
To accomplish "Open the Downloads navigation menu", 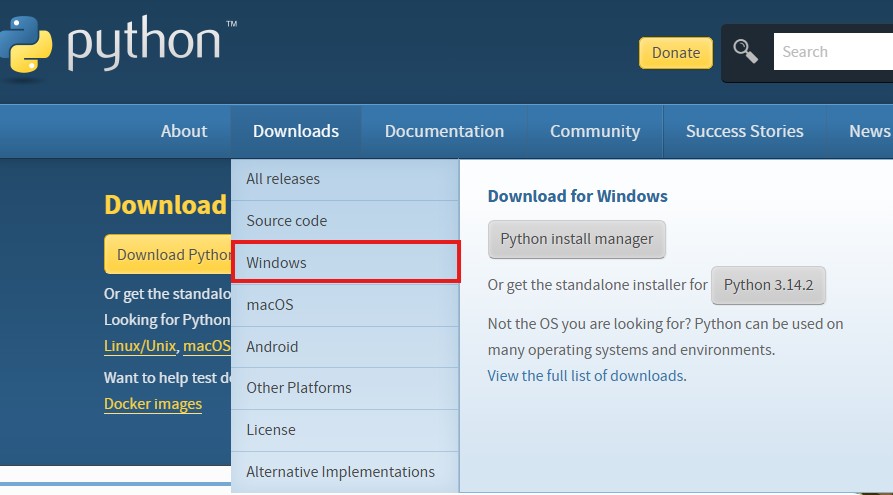I will pyautogui.click(x=296, y=131).
